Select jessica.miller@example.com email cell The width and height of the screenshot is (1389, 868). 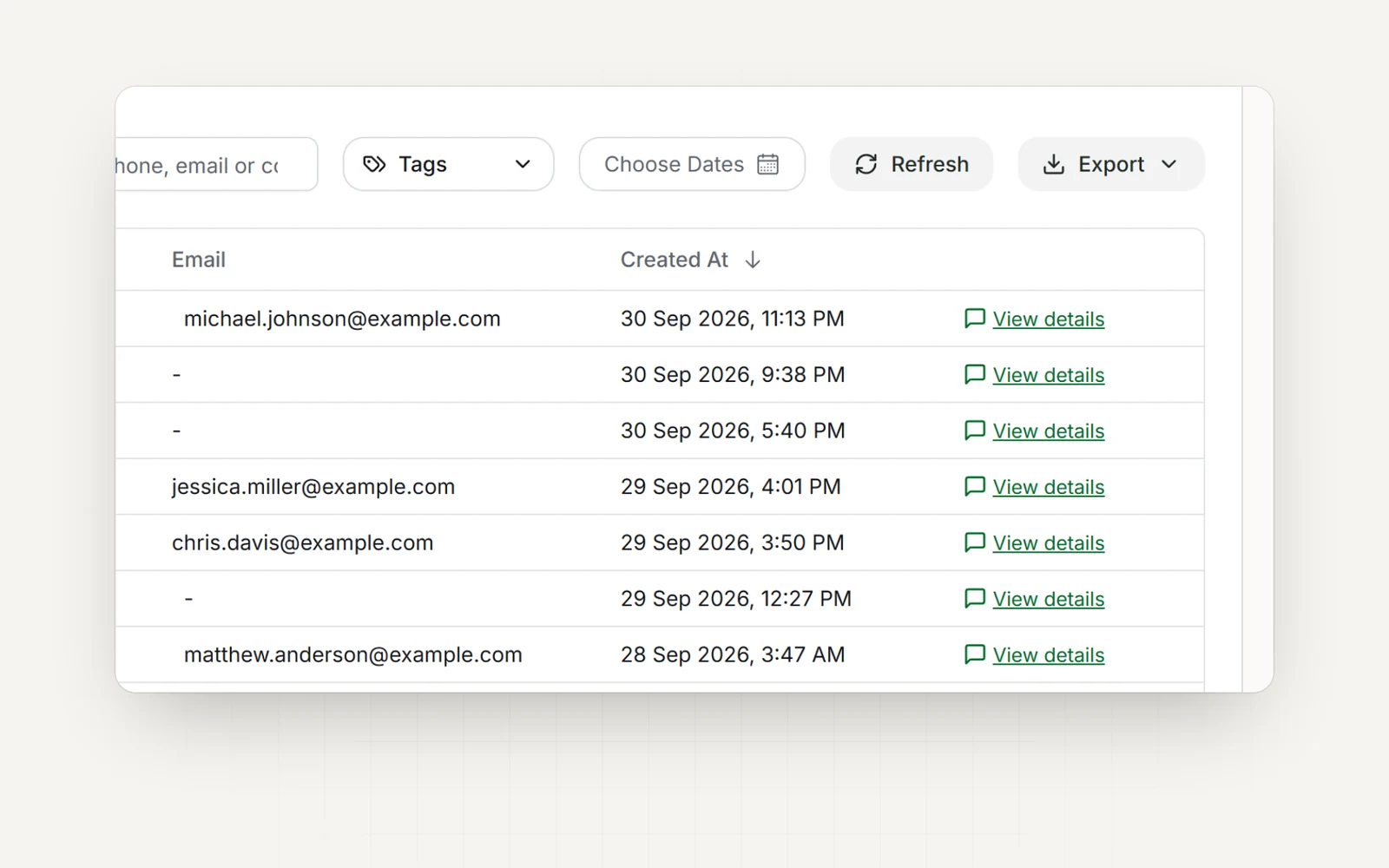313,487
